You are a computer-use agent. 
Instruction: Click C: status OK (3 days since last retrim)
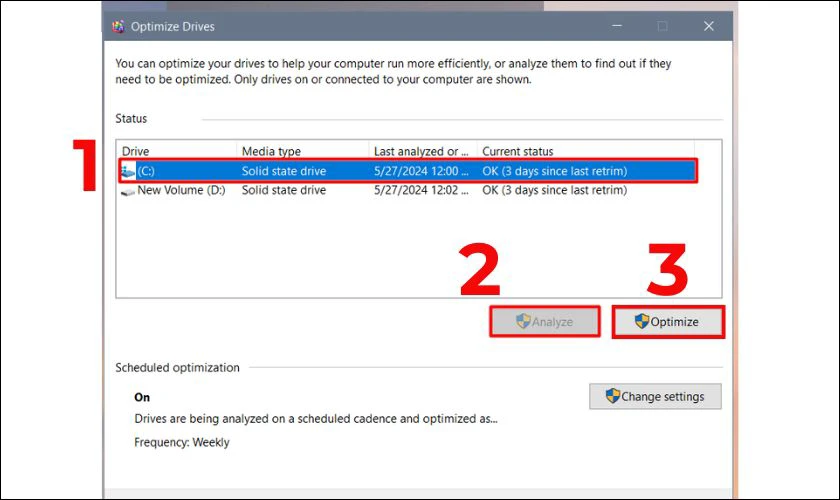[554, 171]
